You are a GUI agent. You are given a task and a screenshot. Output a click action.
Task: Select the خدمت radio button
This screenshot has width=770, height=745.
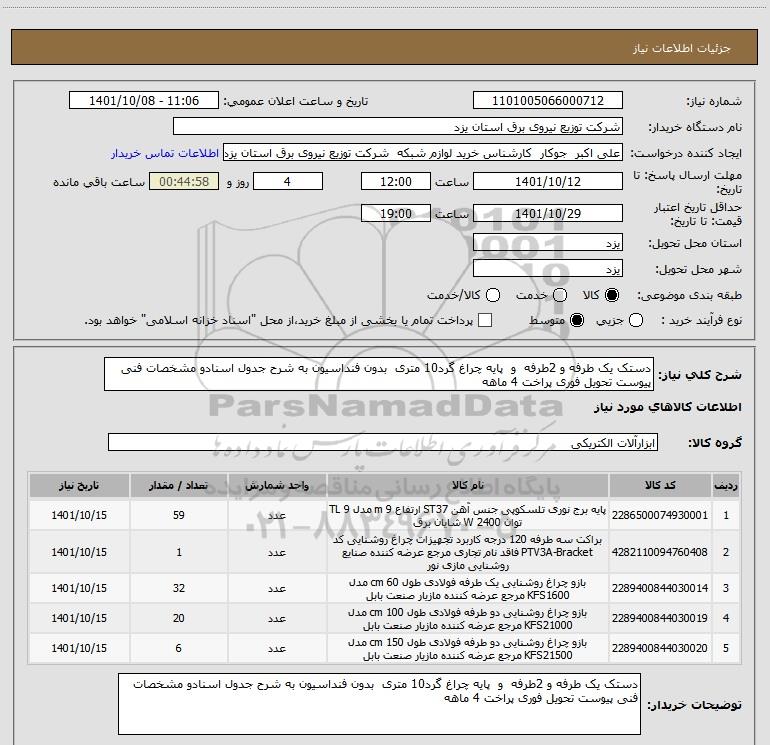[x=560, y=295]
